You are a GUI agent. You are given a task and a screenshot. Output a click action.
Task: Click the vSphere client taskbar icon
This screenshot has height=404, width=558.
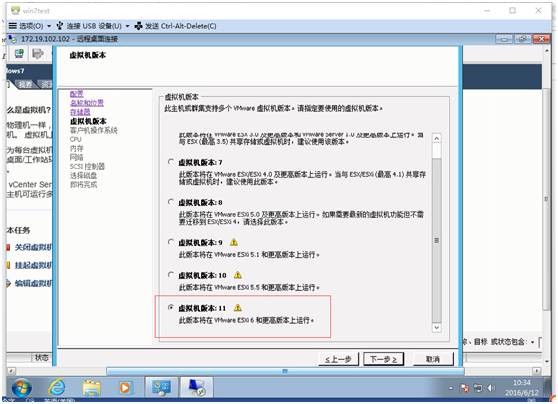(x=162, y=387)
